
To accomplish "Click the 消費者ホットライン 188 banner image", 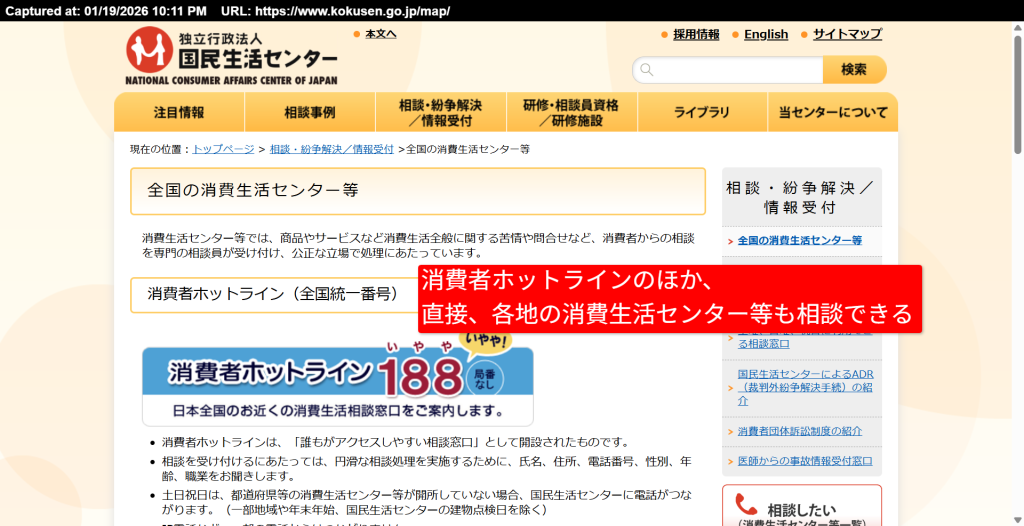I will [338, 381].
